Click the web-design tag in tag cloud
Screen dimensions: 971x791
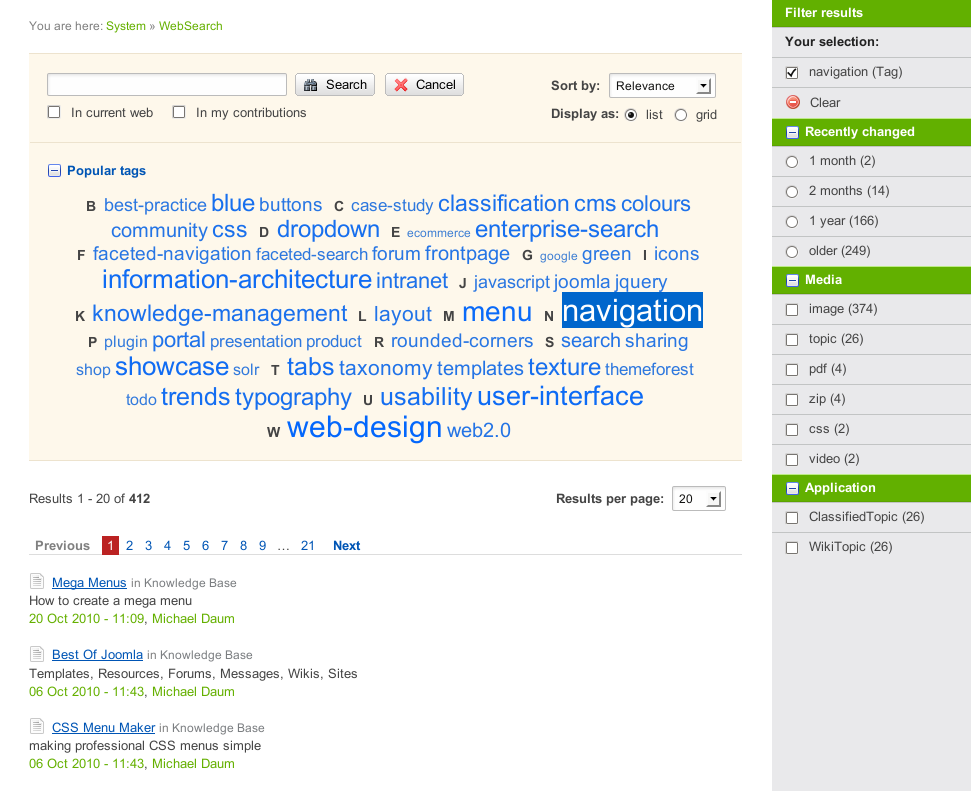coord(364,428)
